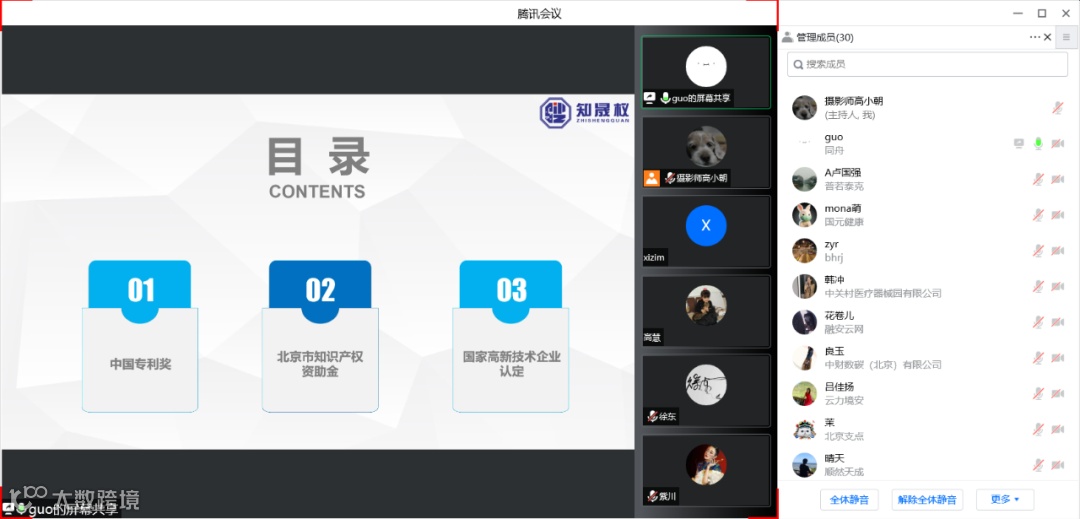Select xizim video tile
This screenshot has height=519, width=1080.
click(x=706, y=232)
